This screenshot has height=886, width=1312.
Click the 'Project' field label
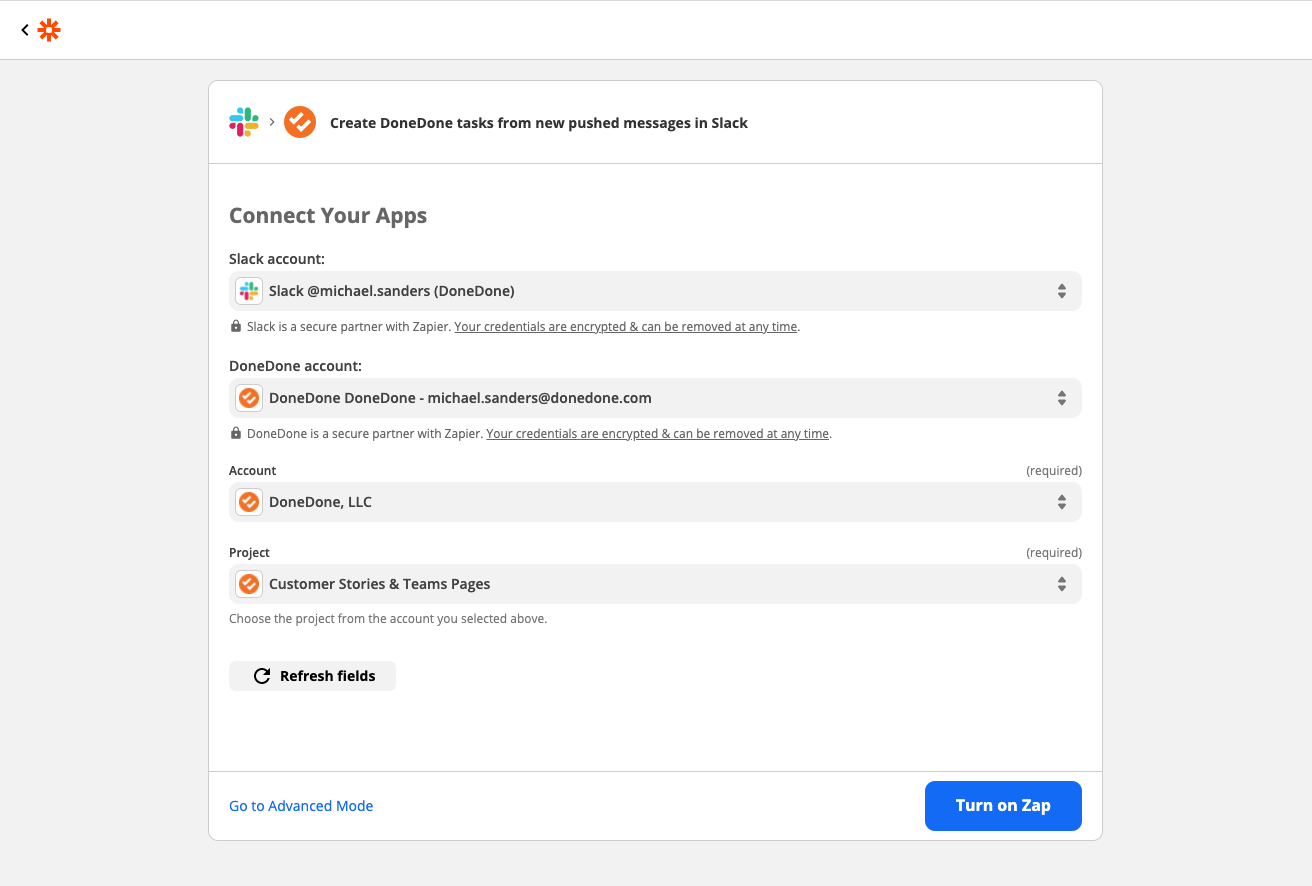[249, 553]
